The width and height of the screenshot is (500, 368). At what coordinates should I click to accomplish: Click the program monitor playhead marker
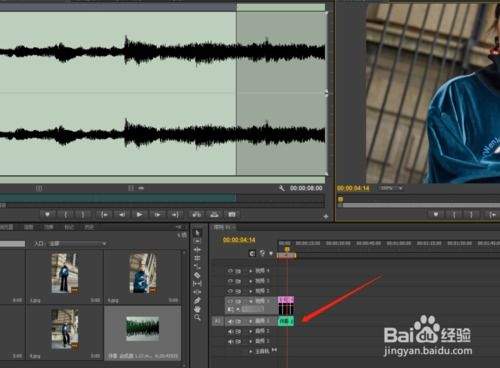tap(340, 199)
